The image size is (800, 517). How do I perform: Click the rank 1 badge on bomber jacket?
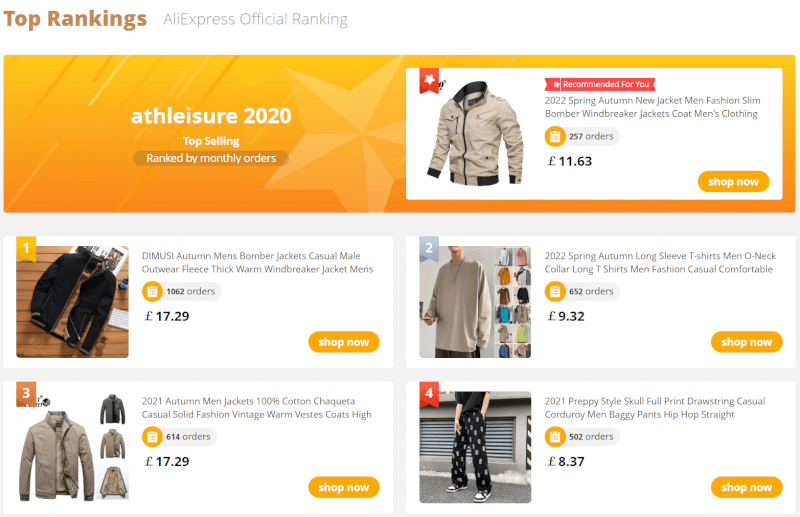tap(27, 247)
